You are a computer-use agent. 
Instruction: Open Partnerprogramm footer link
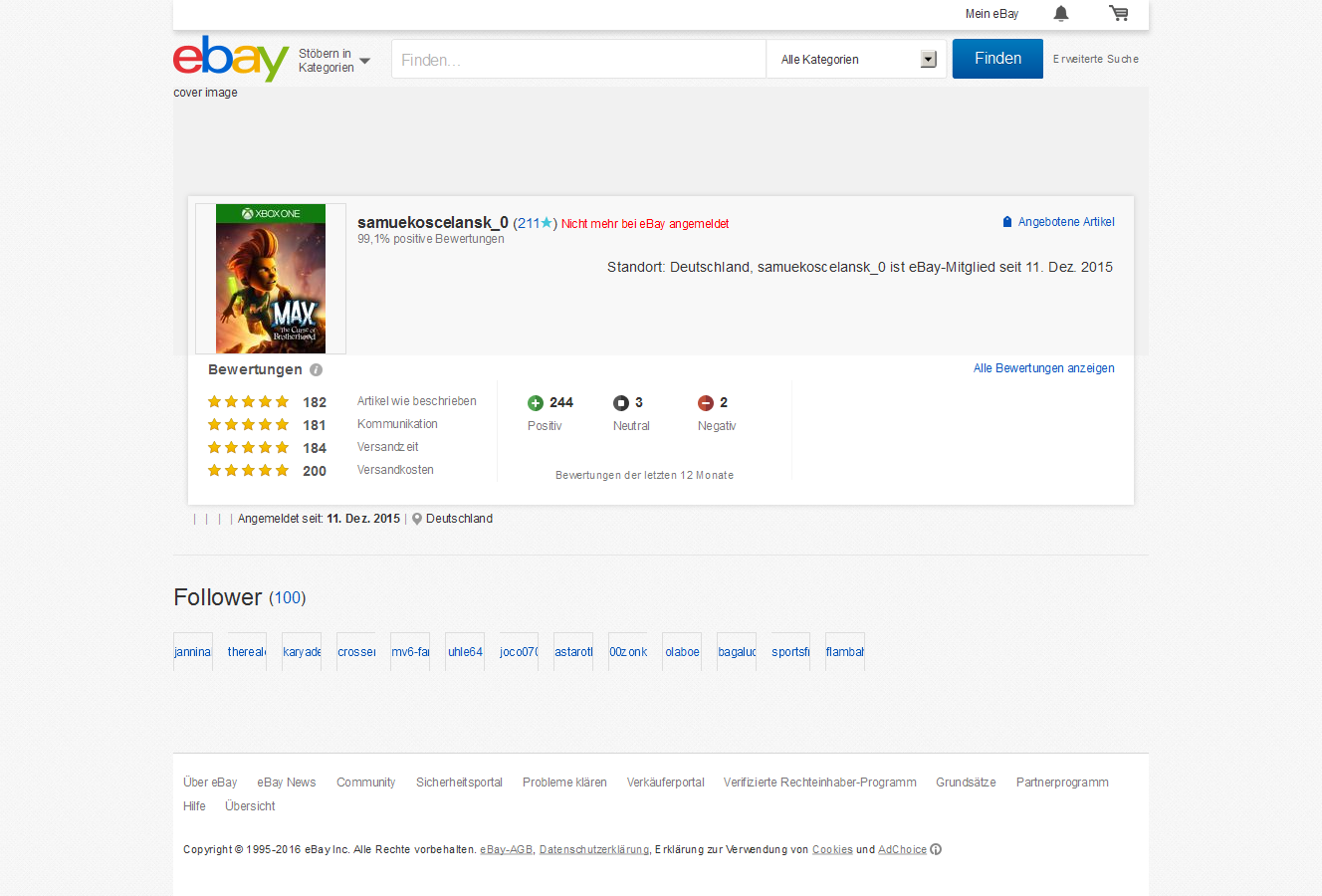[x=1062, y=783]
